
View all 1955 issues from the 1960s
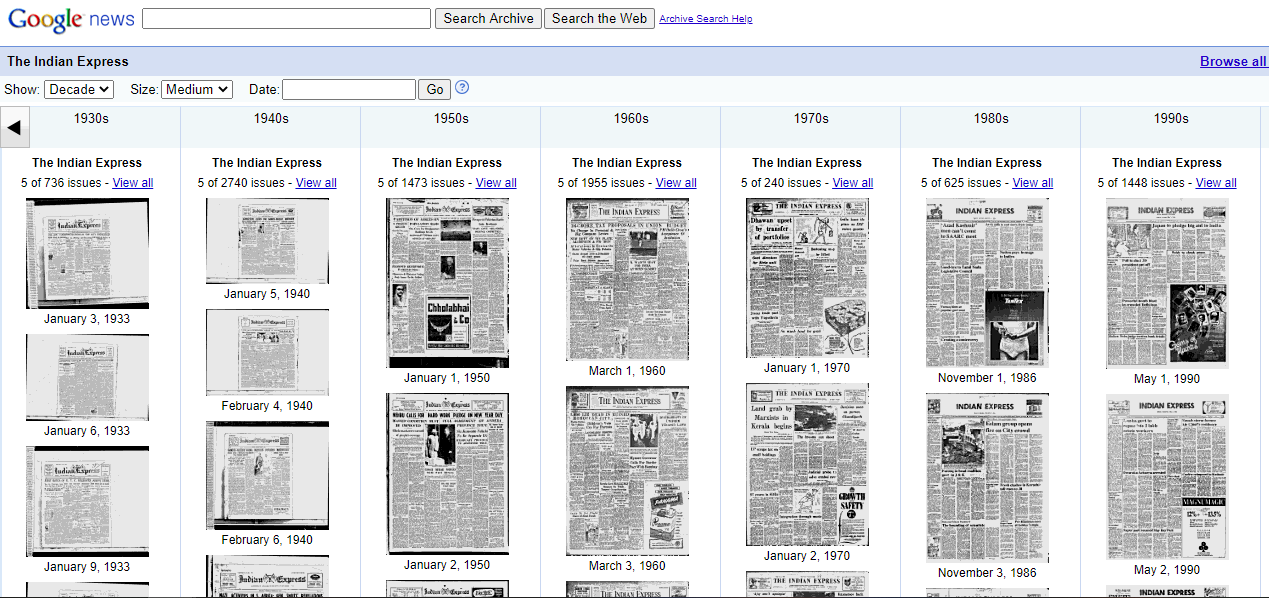tap(676, 183)
